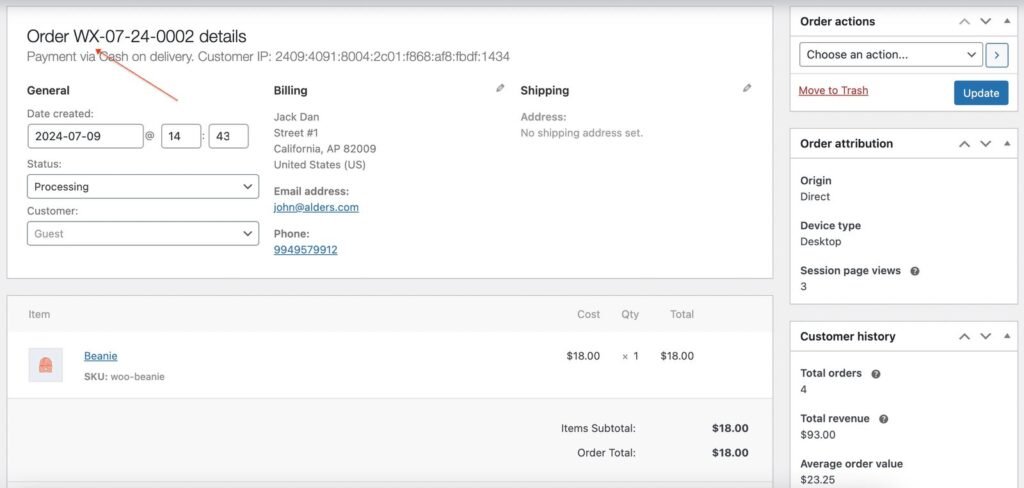Viewport: 1024px width, 488px height.
Task: Open the order Status dropdown
Action: click(142, 187)
